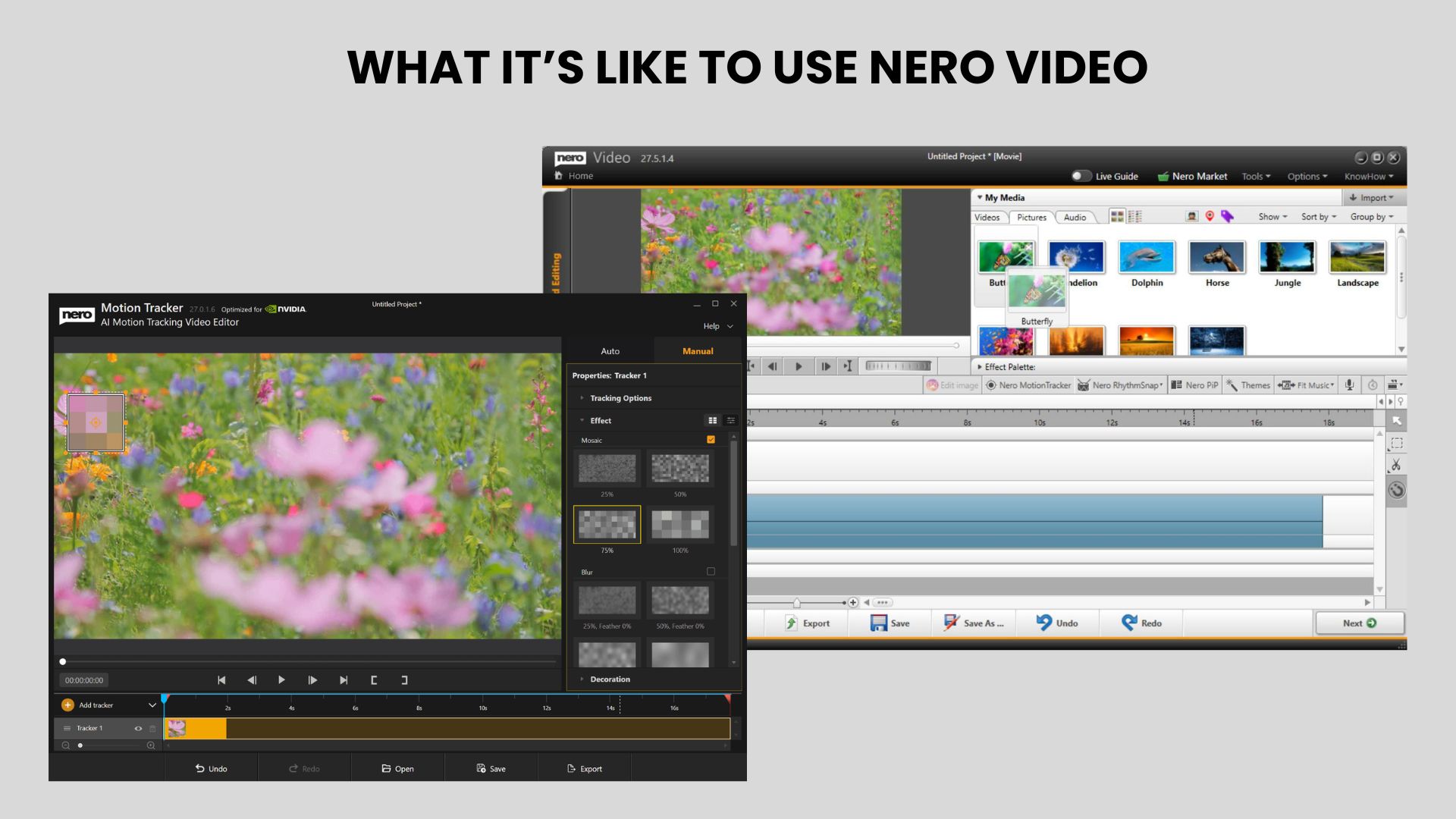Viewport: 1456px width, 819px height.
Task: Set the end marker bracket in Motion Tracker
Action: click(404, 680)
